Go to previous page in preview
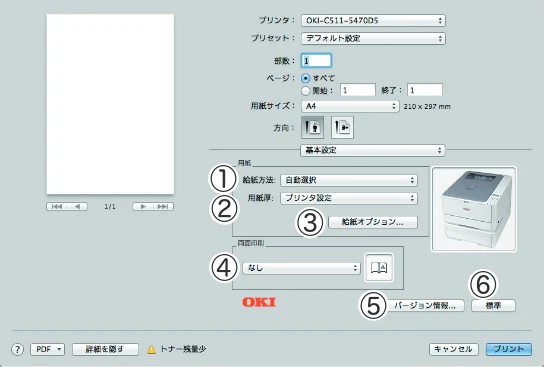 (77, 206)
